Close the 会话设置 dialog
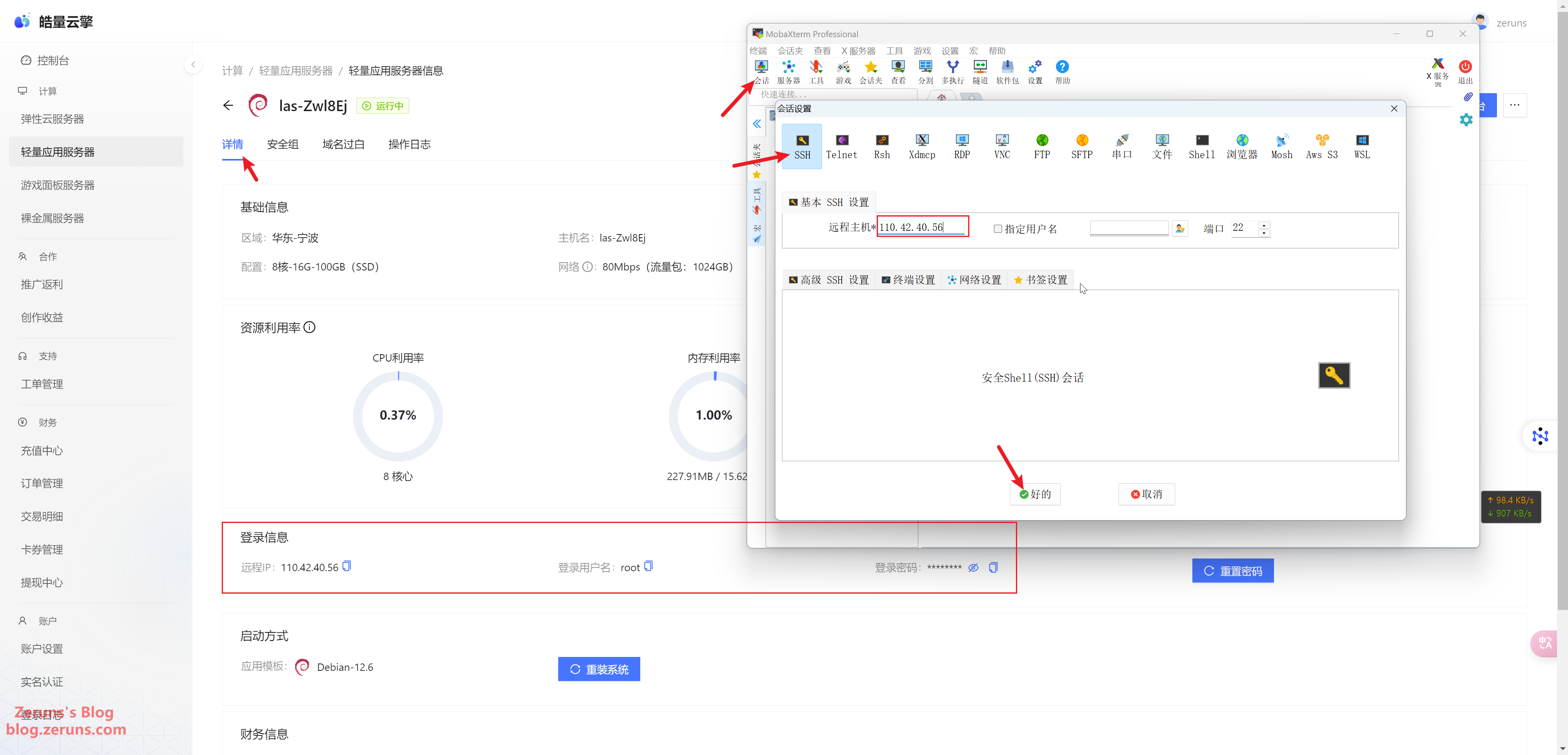Image resolution: width=1568 pixels, height=755 pixels. click(1393, 108)
